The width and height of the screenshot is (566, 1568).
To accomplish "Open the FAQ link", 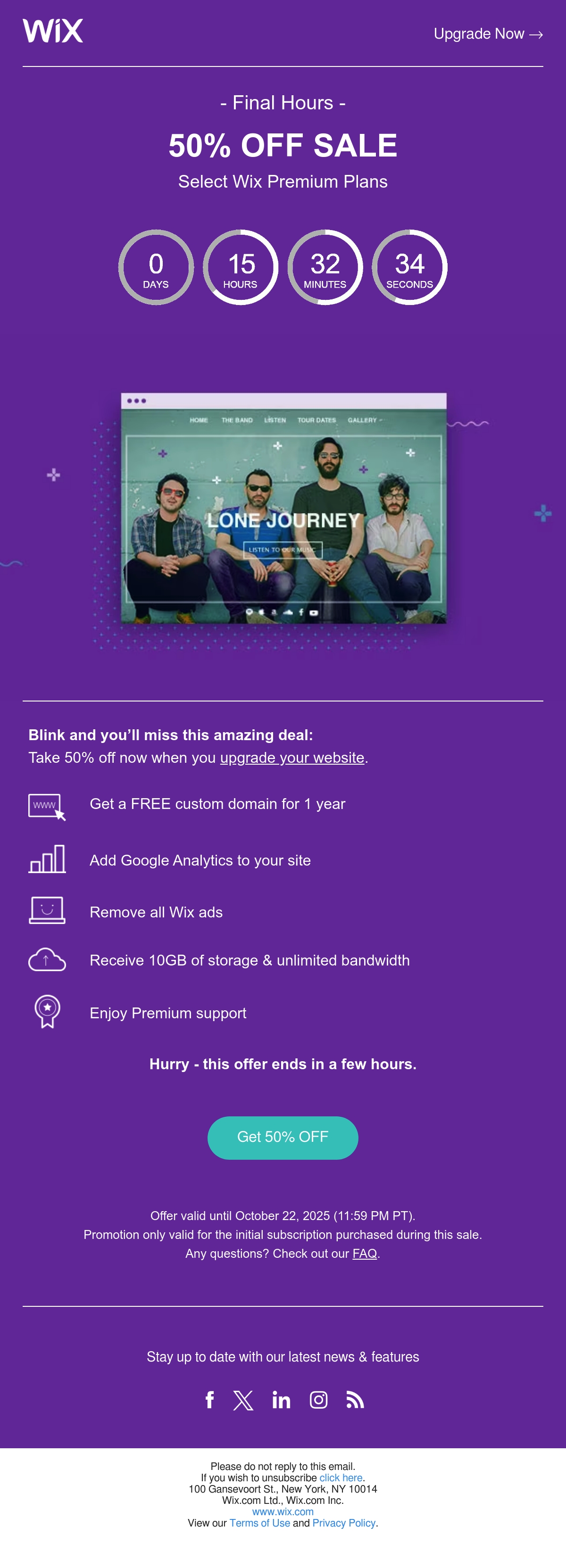I will click(364, 1254).
